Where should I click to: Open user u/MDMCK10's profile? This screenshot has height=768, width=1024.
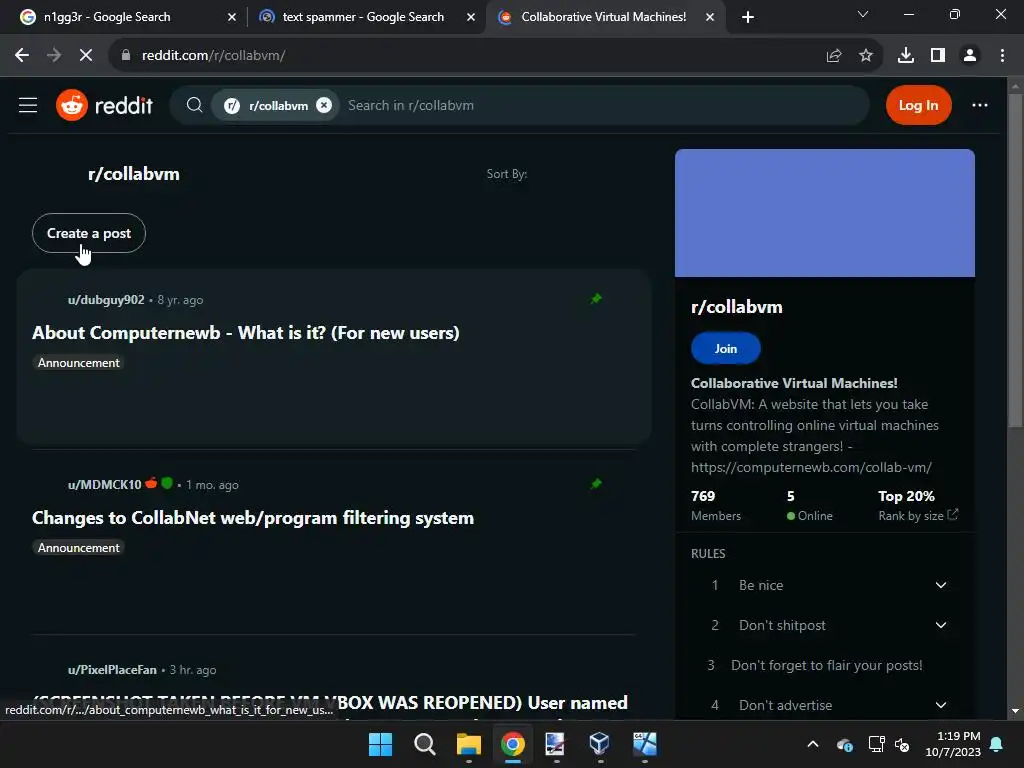coord(104,485)
